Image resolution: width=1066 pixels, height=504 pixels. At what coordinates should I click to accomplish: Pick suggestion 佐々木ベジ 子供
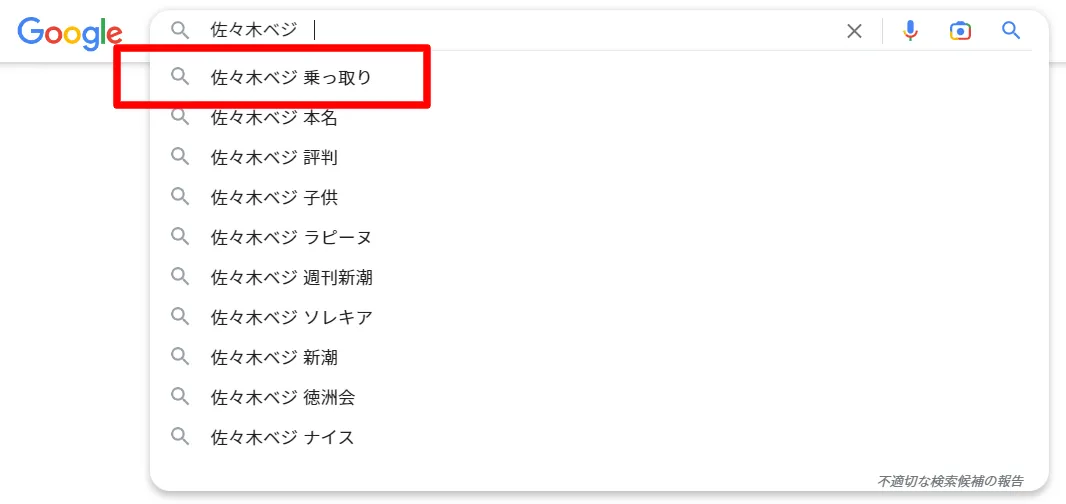pyautogui.click(x=598, y=198)
